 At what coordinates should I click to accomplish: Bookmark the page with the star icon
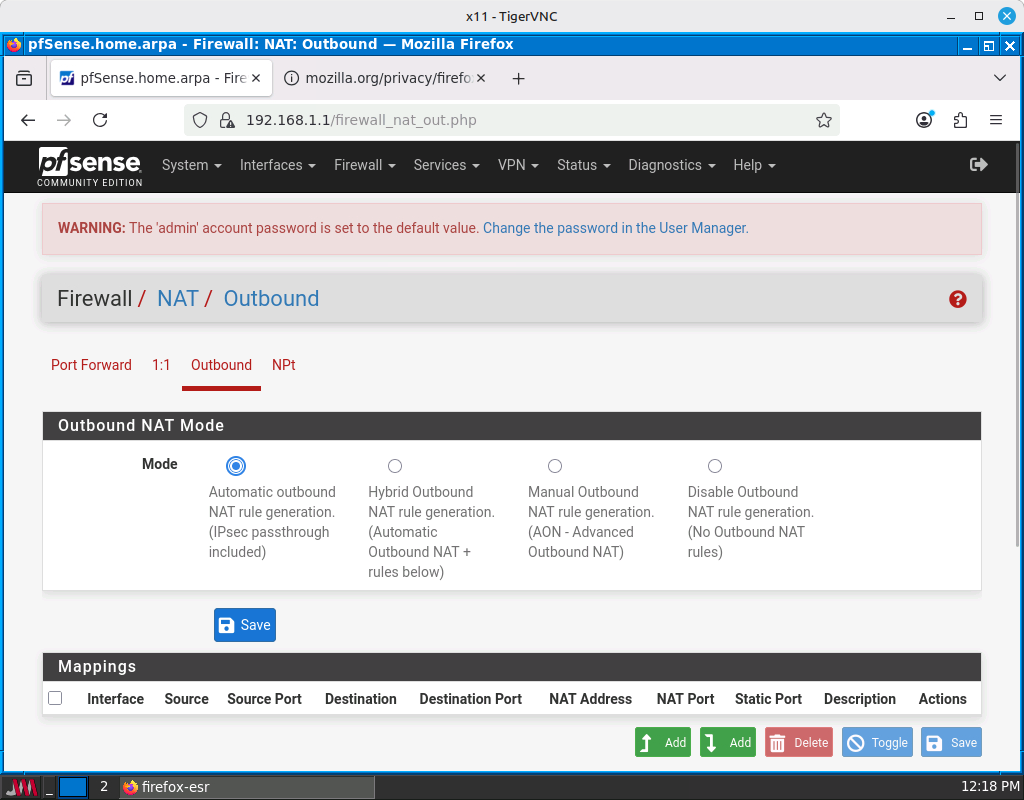click(x=824, y=119)
